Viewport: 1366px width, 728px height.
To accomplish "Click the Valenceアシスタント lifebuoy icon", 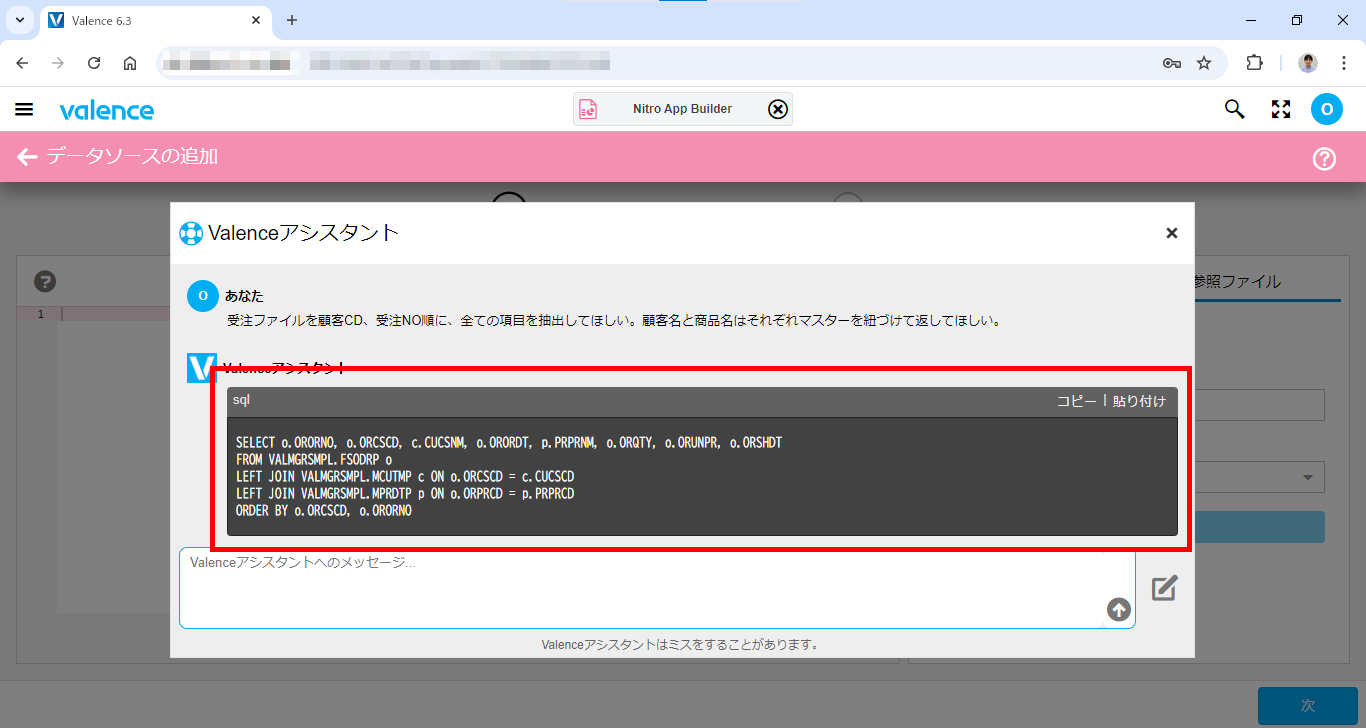I will 191,233.
